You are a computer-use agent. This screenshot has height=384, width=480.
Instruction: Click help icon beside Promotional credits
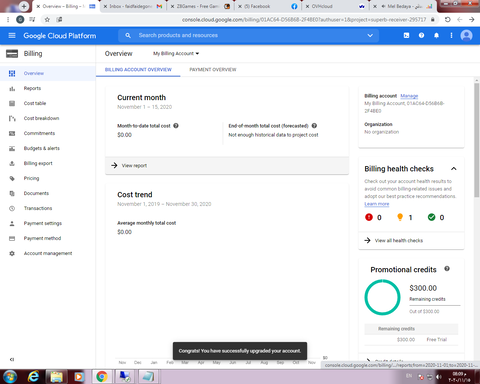(447, 269)
